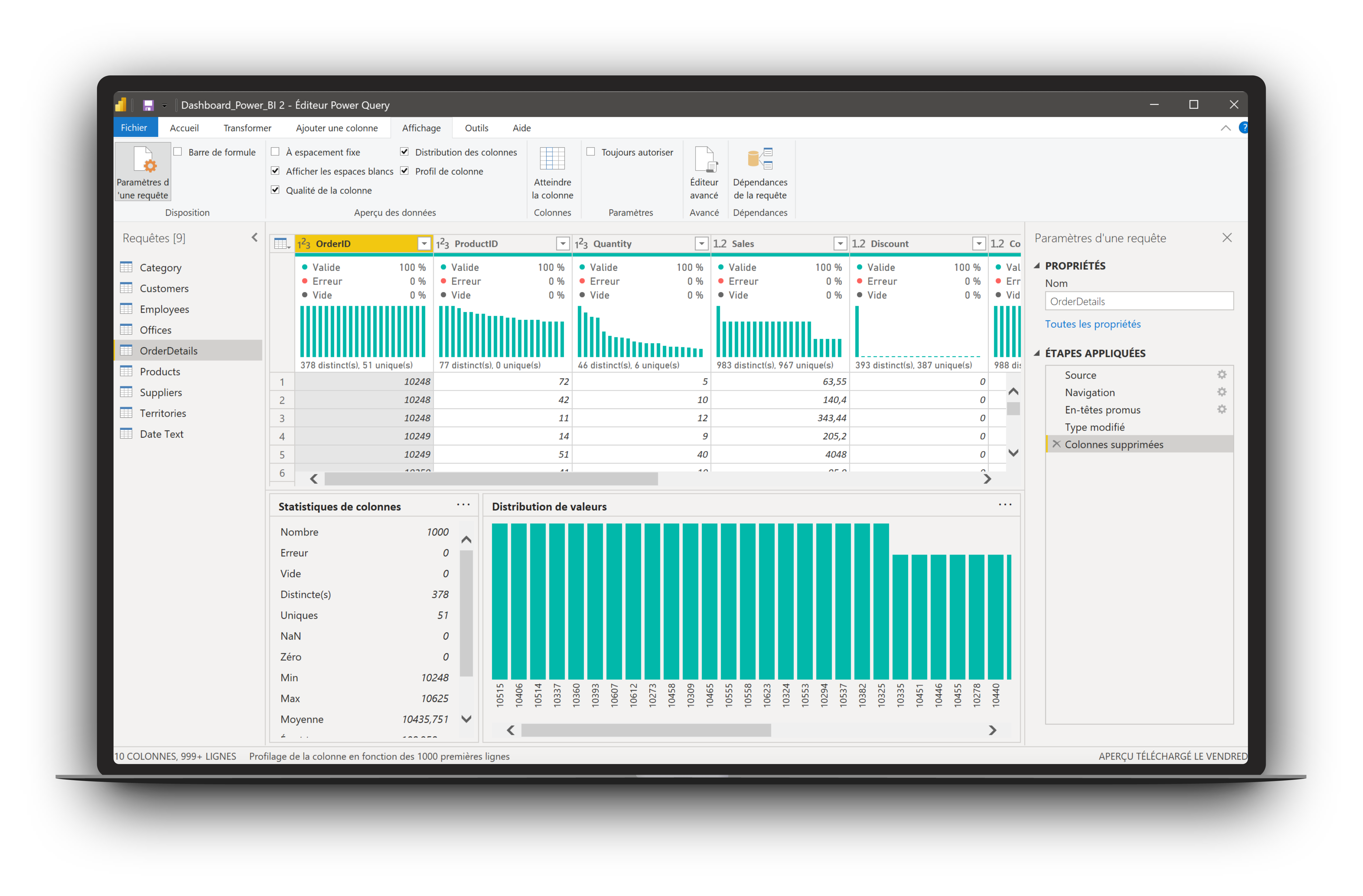Collapse the ribbon with the chevron
The width and height of the screenshot is (1363, 896).
tap(1226, 128)
